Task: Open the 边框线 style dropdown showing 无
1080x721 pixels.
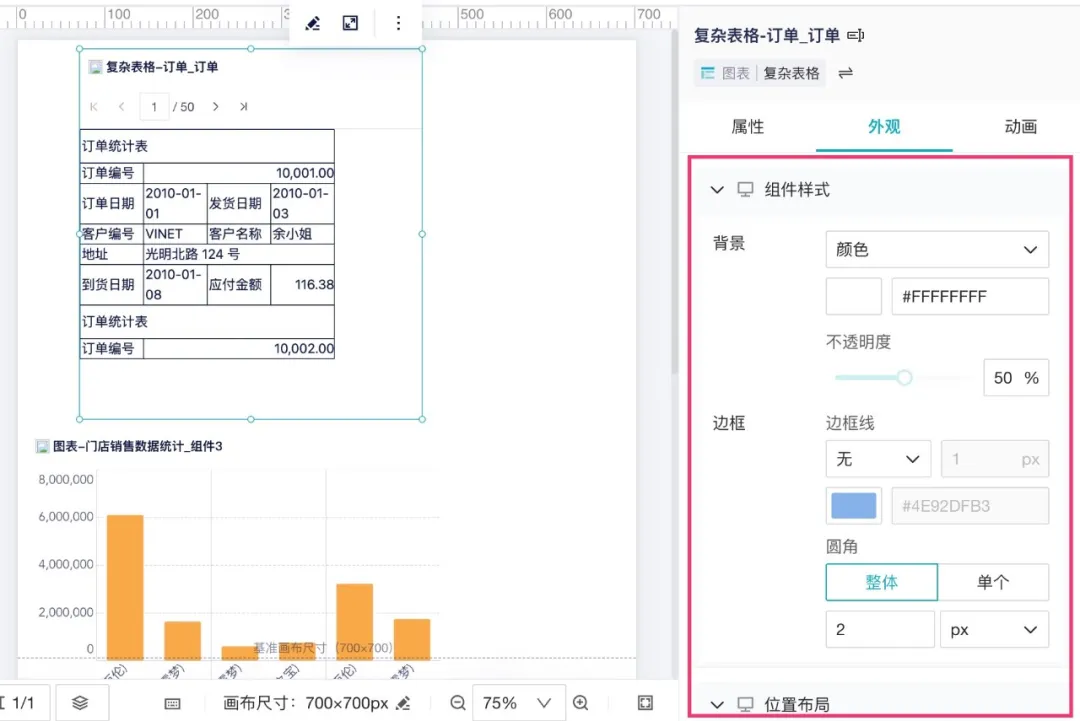Action: pos(878,459)
